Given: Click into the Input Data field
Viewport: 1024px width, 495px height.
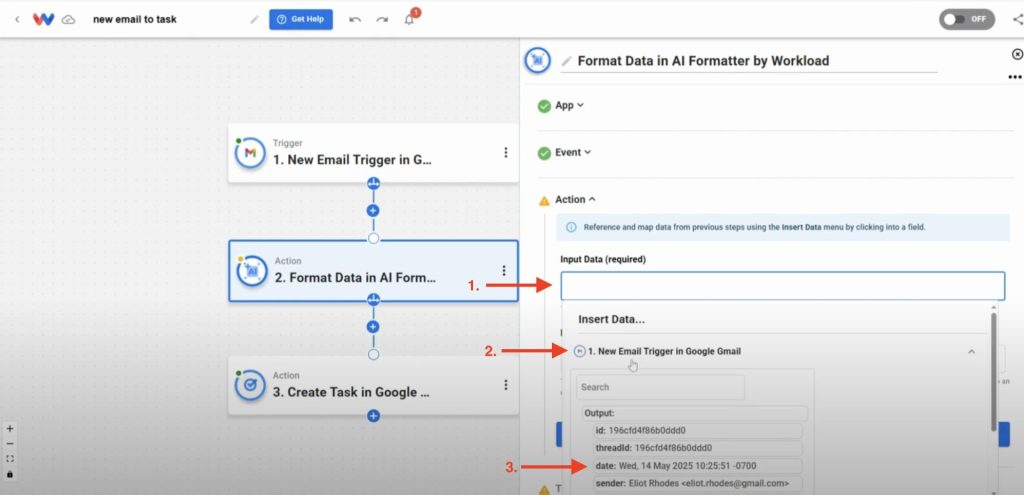Looking at the screenshot, I should click(782, 286).
